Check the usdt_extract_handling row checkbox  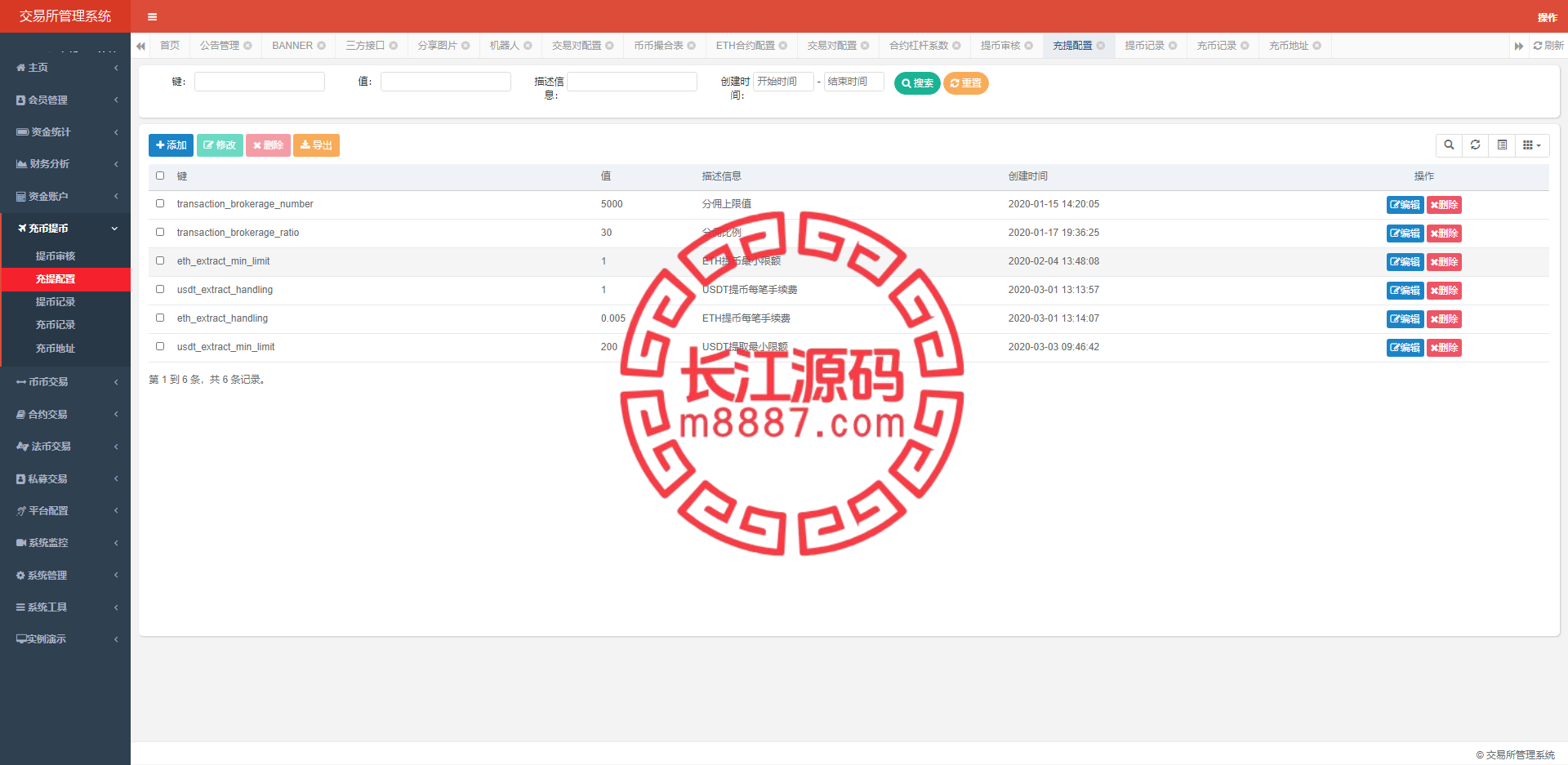tap(160, 289)
